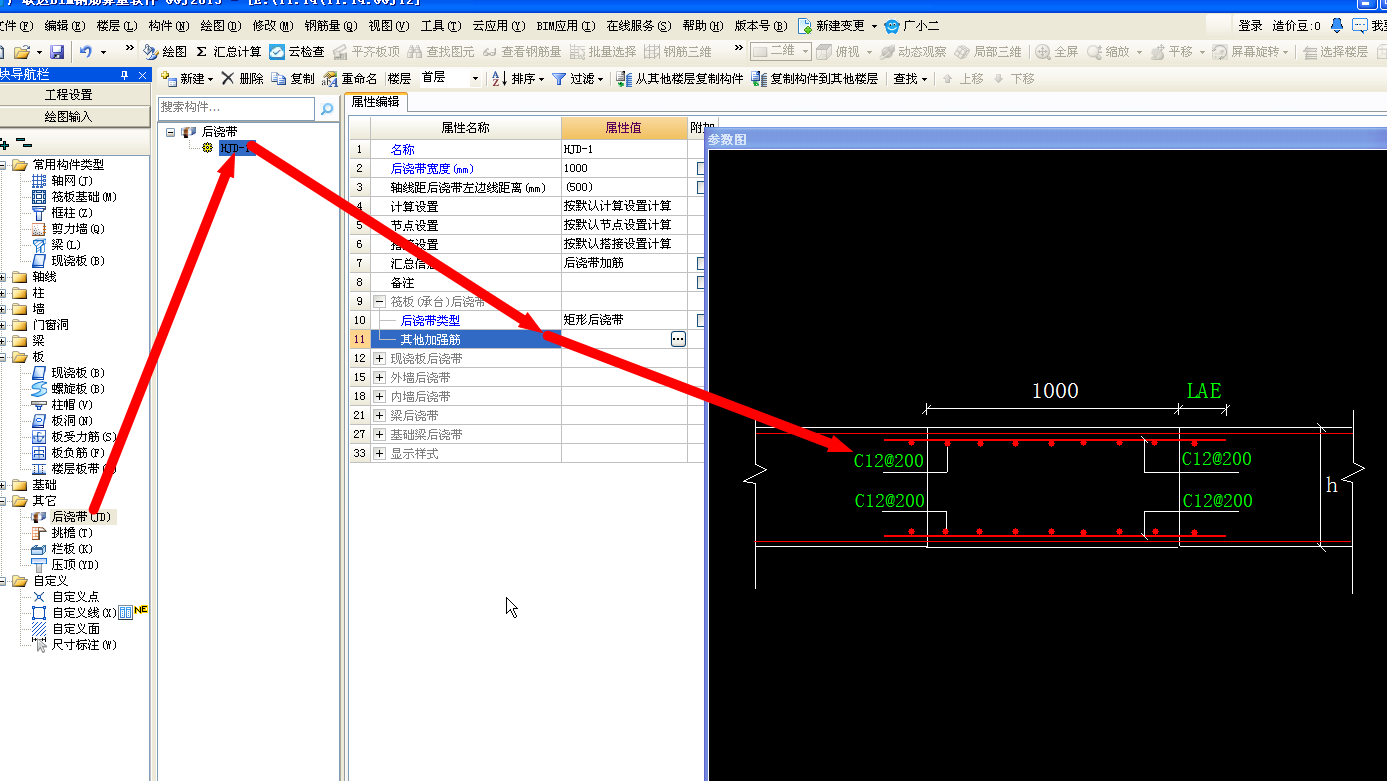Select 梁(L) under 常用构件类型
Image resolution: width=1387 pixels, height=781 pixels.
point(66,244)
